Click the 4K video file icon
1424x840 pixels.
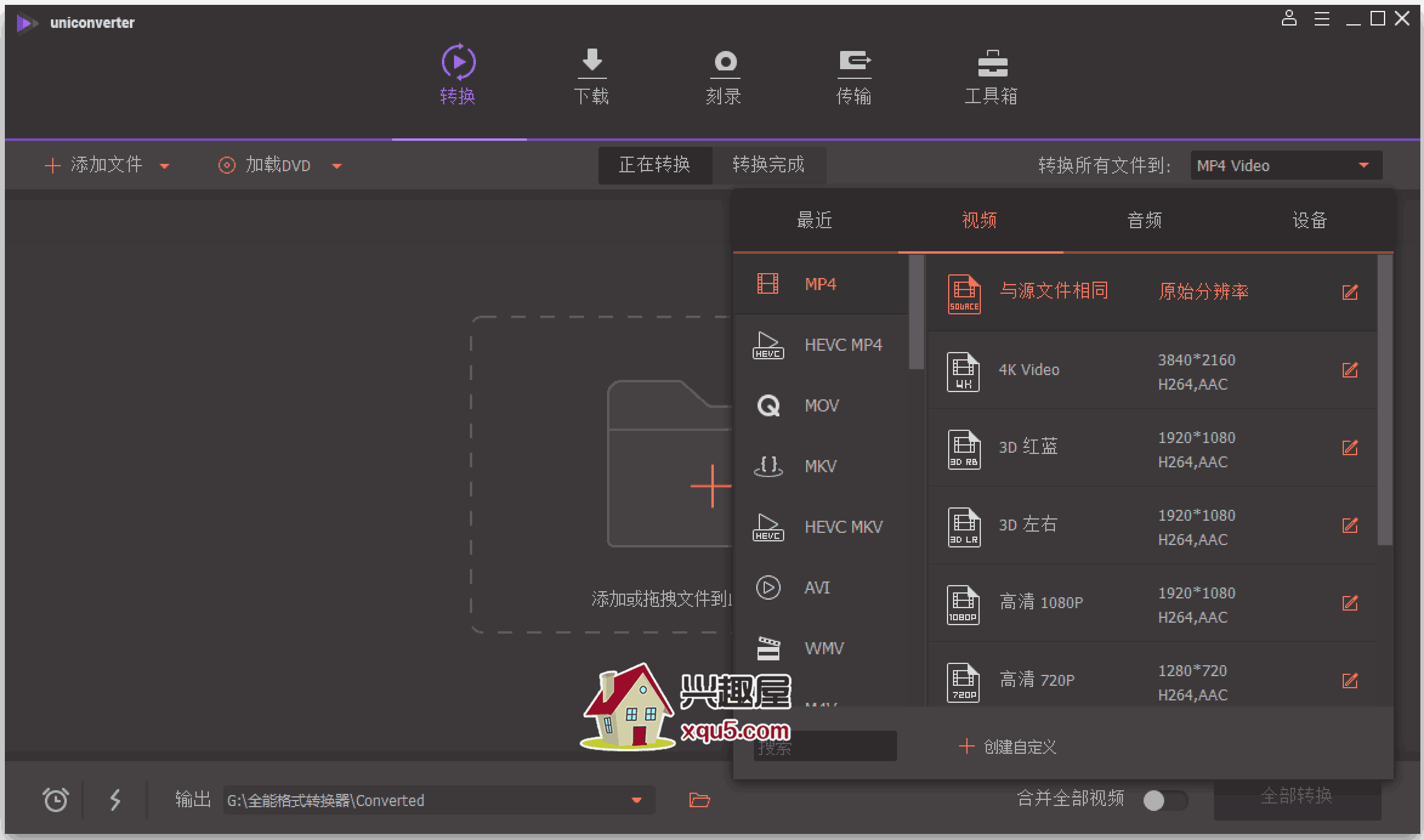(x=963, y=372)
